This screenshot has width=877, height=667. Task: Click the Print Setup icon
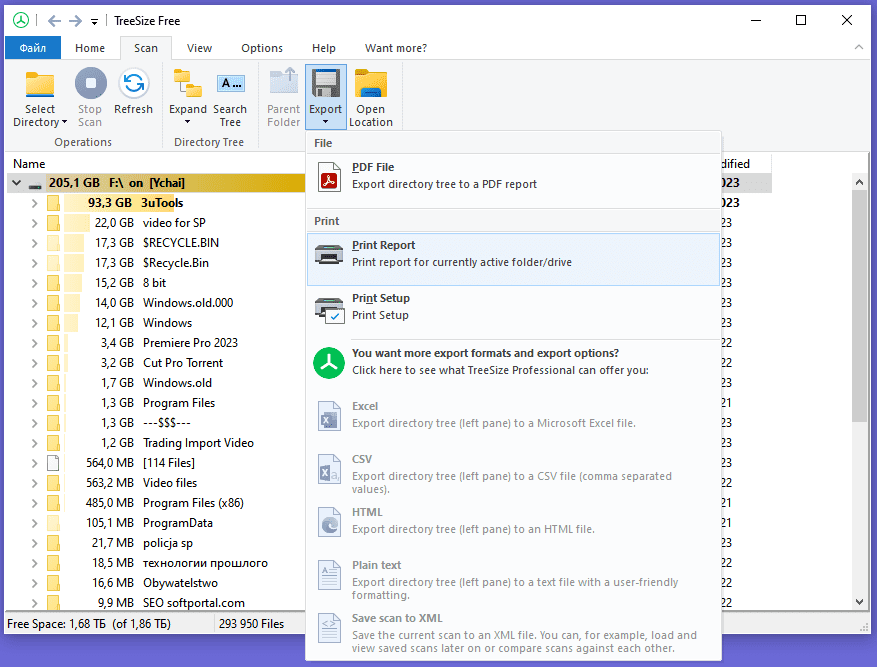329,310
